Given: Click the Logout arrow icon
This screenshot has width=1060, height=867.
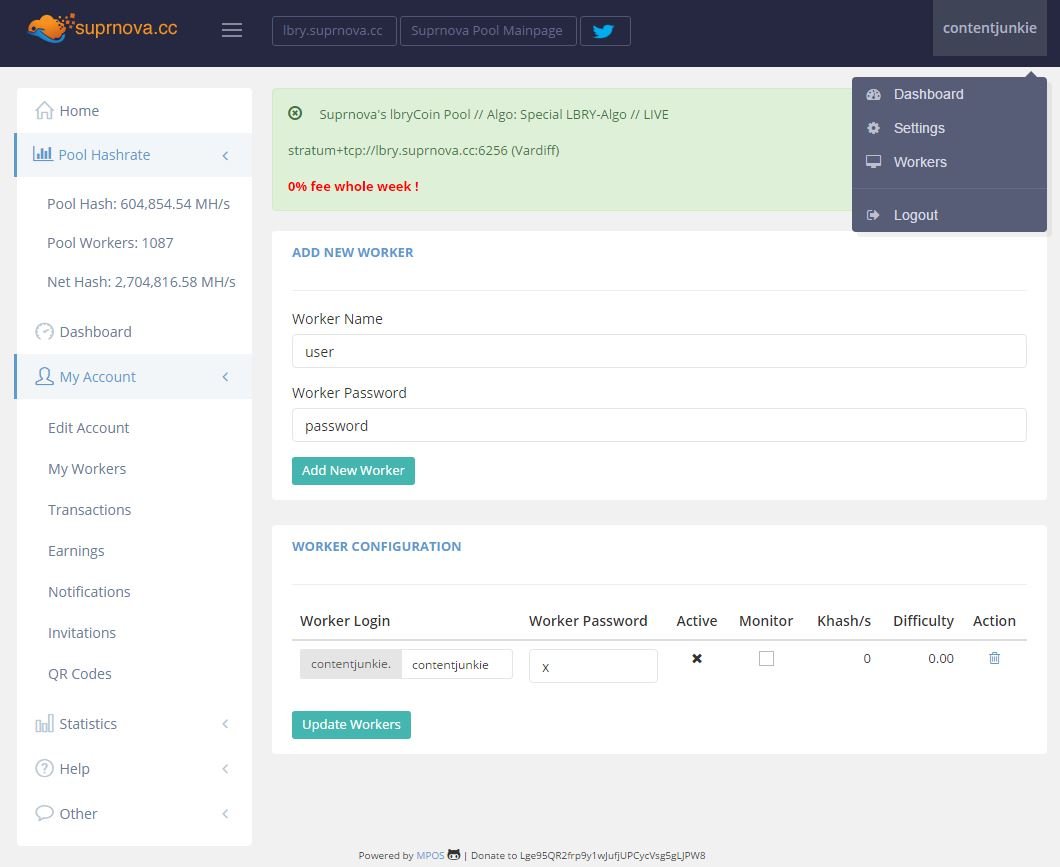Looking at the screenshot, I should tap(873, 215).
